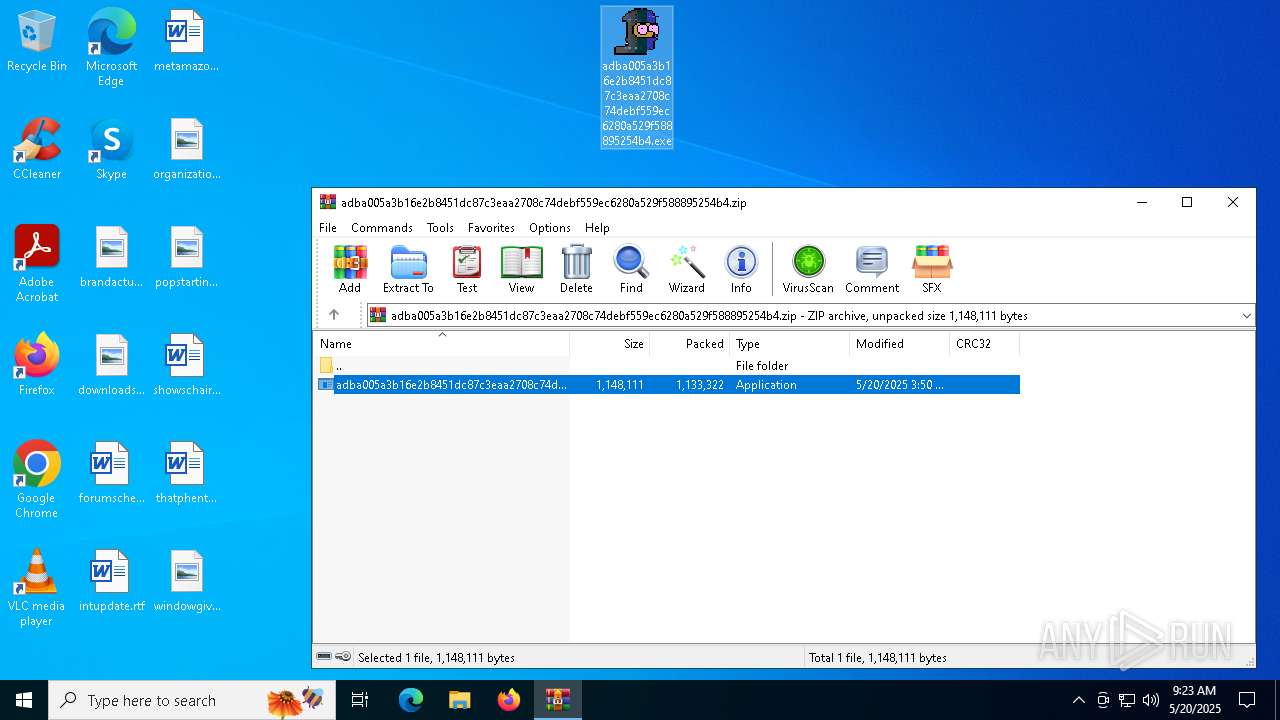The width and height of the screenshot is (1280, 720).
Task: Click the Add toolbar icon in WinRAR
Action: [350, 269]
